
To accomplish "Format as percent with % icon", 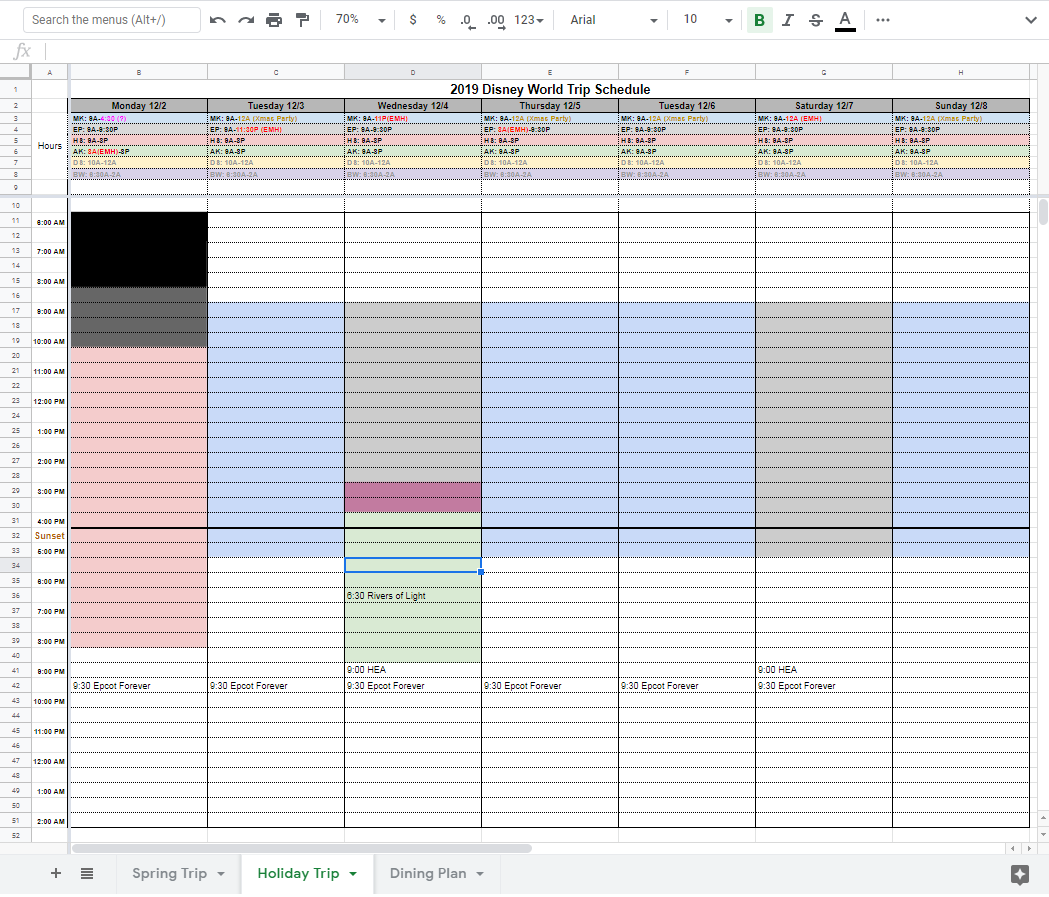I will tap(441, 20).
